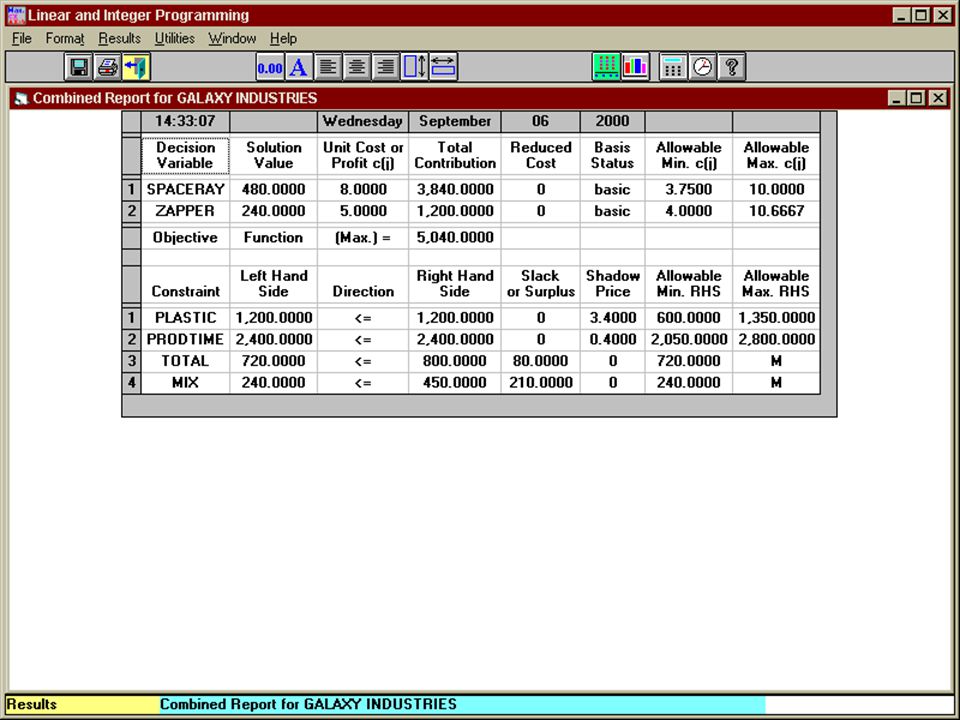Click the 10.6667 allowable max cell

(776, 211)
